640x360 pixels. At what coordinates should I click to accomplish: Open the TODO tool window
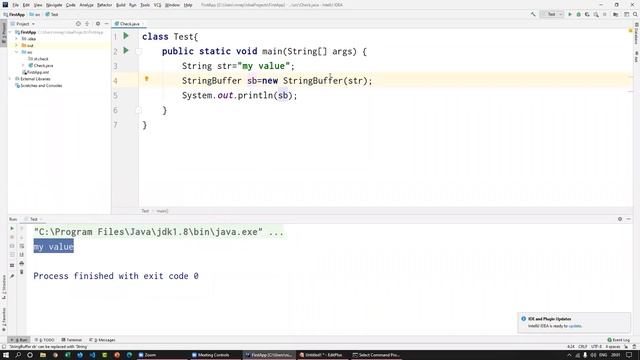pyautogui.click(x=44, y=340)
